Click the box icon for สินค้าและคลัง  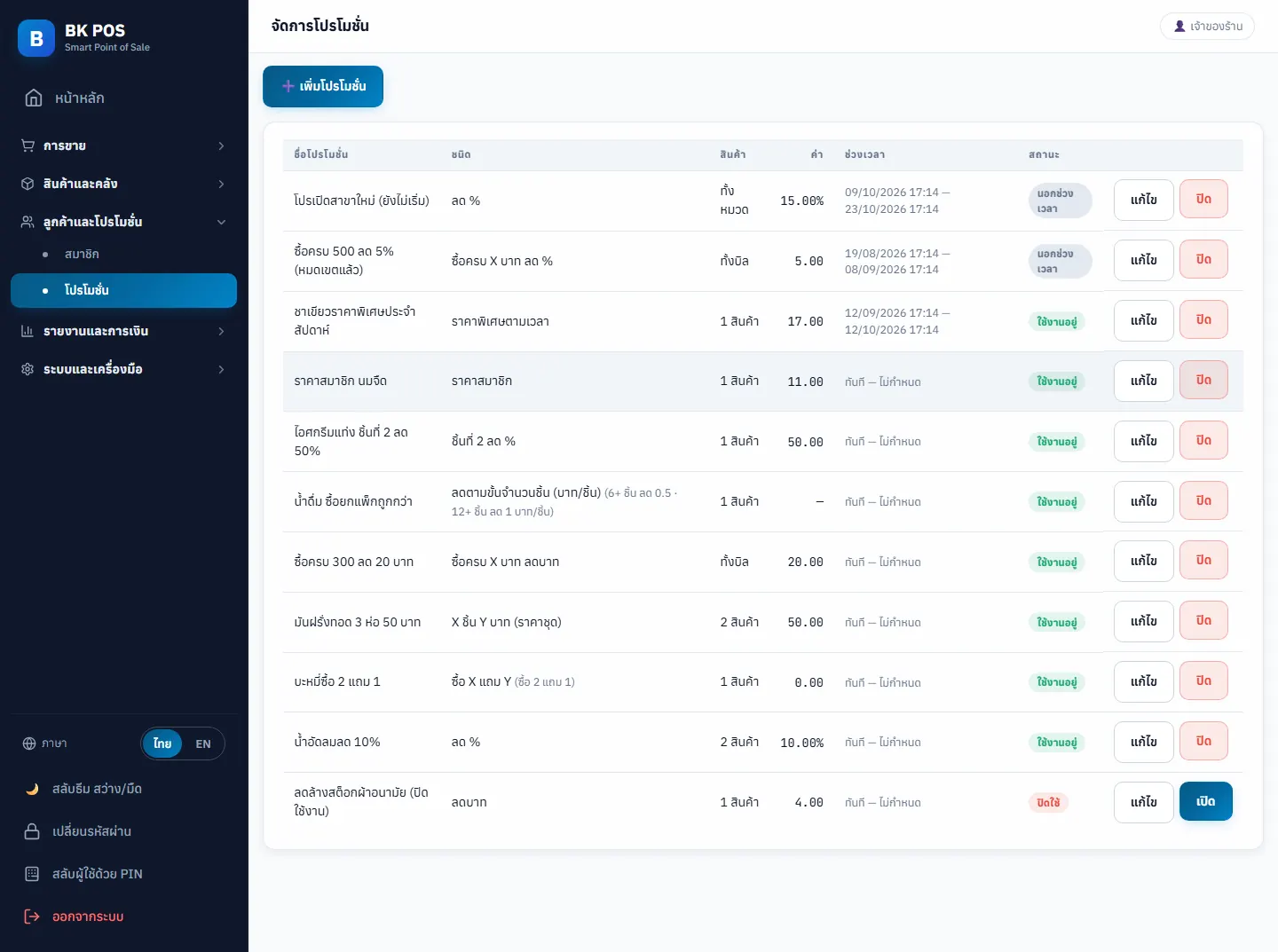coord(28,184)
